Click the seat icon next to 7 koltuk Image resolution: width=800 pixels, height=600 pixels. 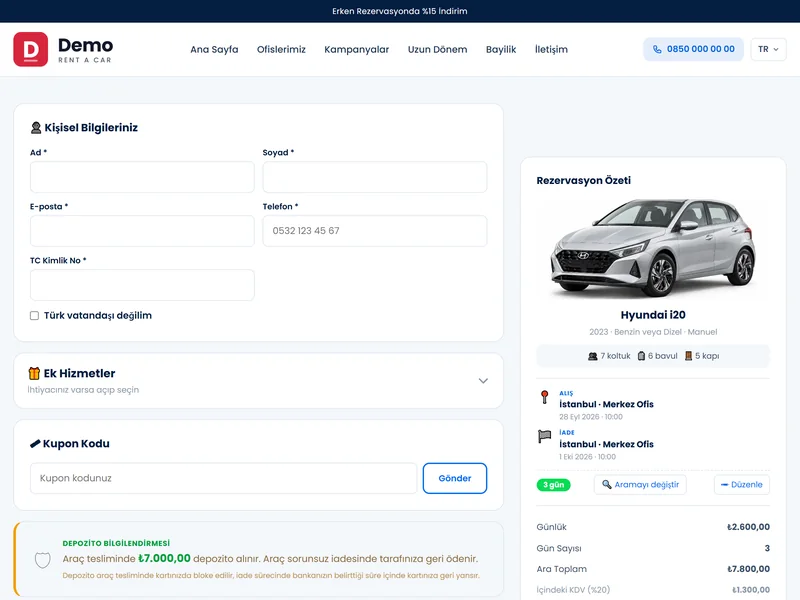[x=592, y=356]
